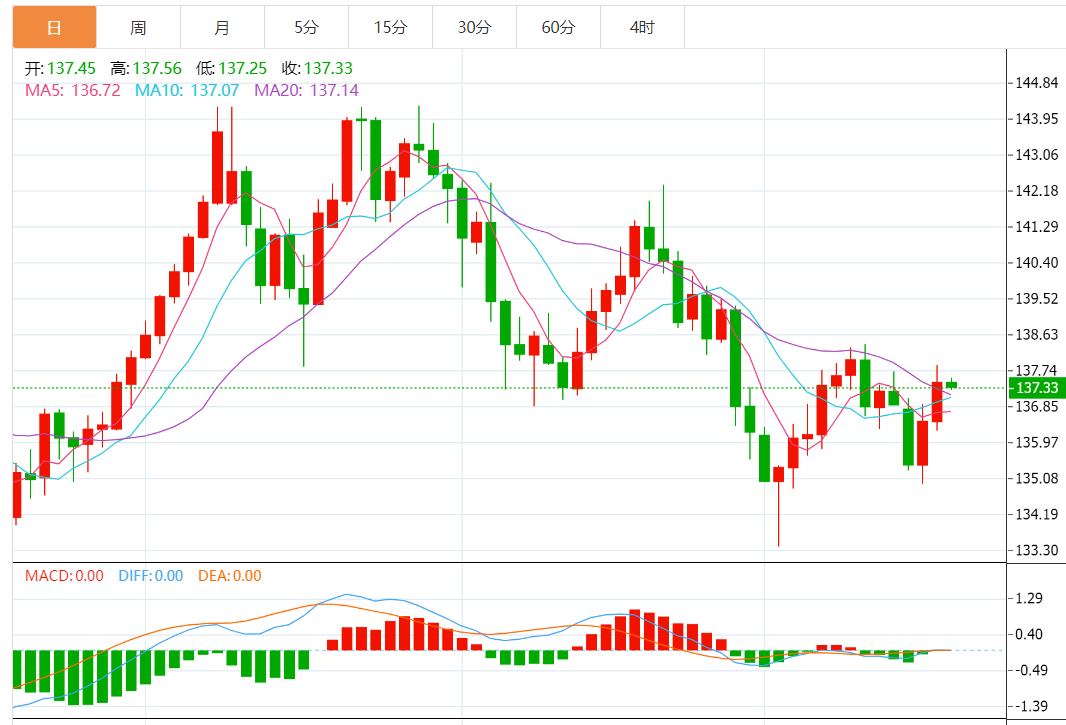Viewport: 1066px width, 725px height.
Task: Open the 4时 interval tab
Action: (642, 27)
